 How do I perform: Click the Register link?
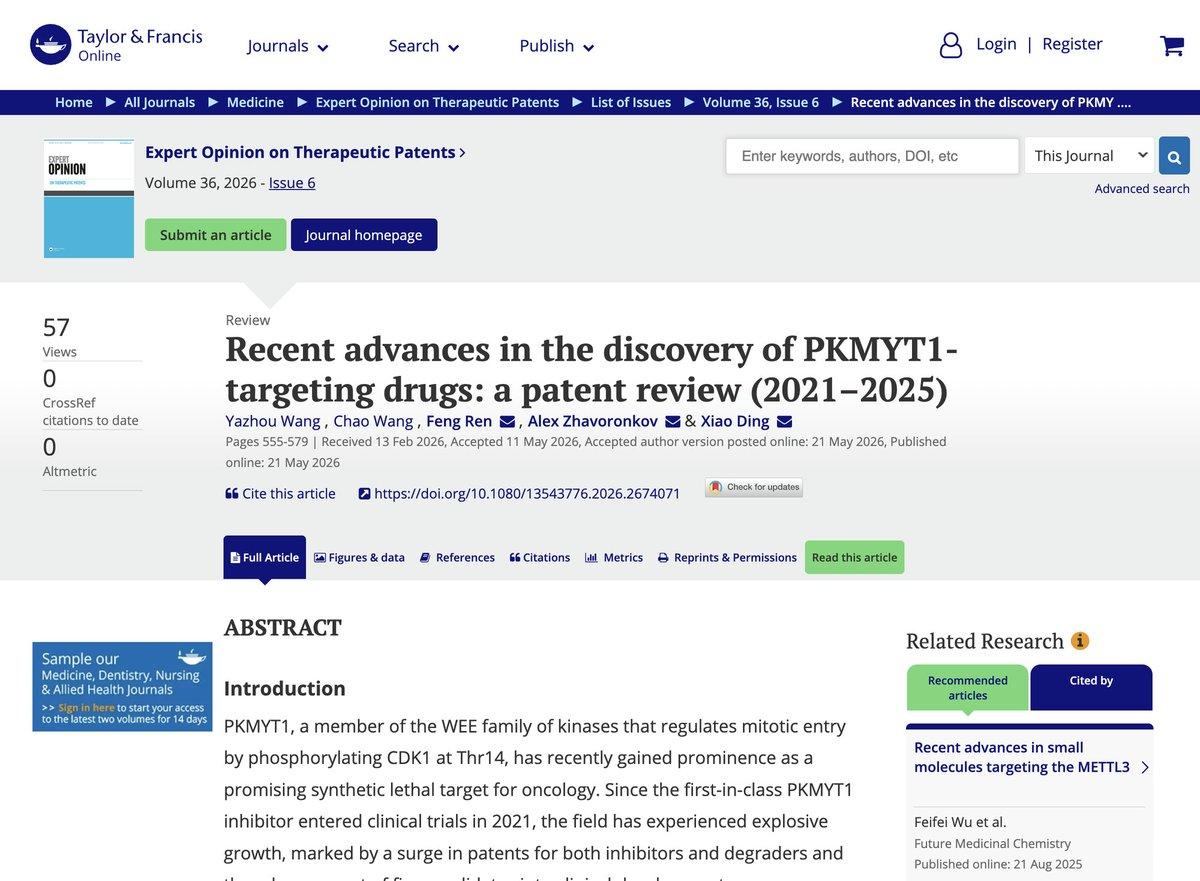(x=1072, y=44)
